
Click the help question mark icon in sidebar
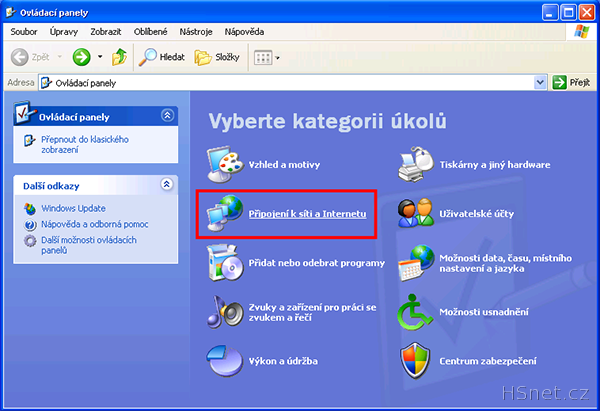(x=30, y=225)
